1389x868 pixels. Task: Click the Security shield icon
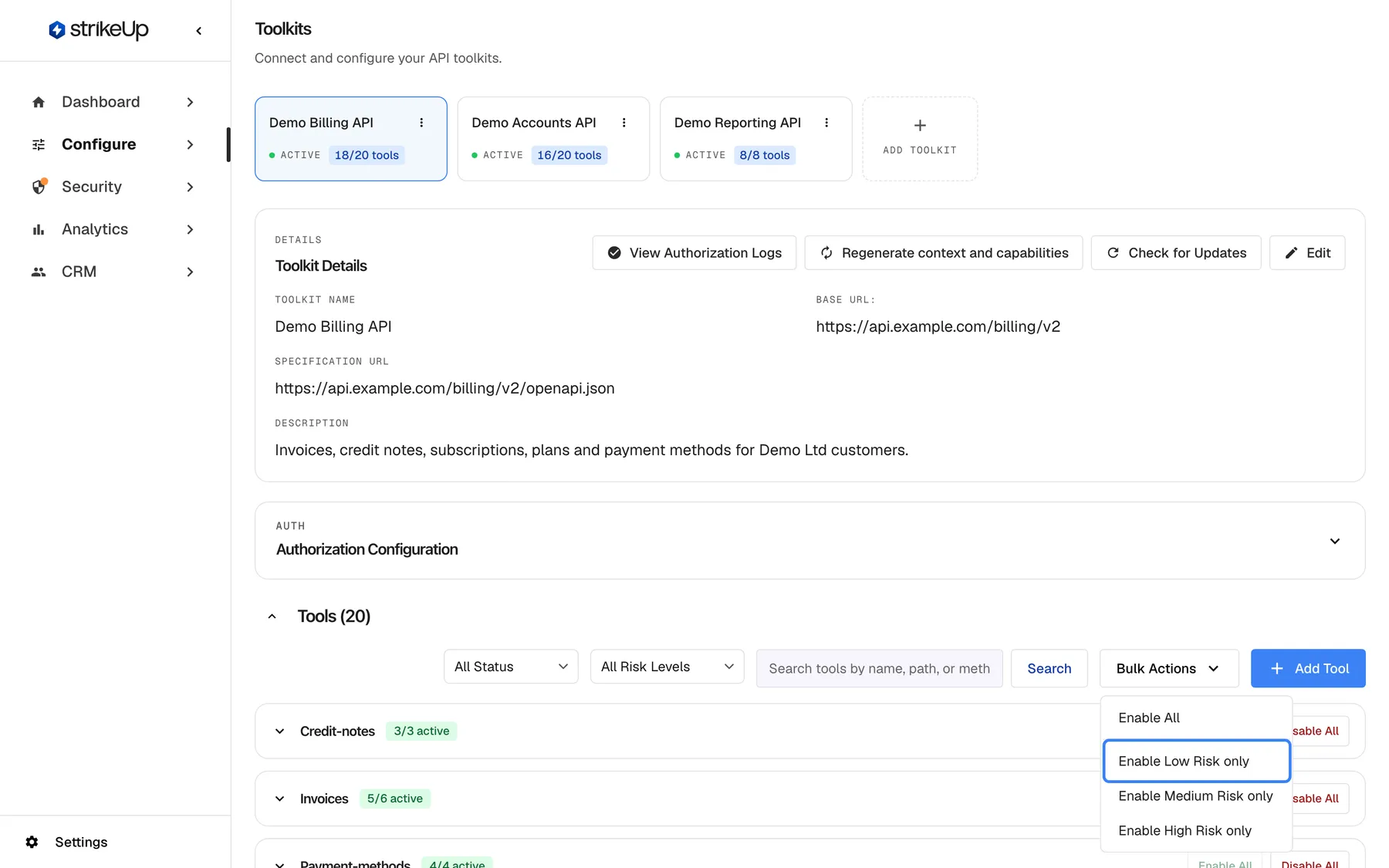[x=39, y=187]
